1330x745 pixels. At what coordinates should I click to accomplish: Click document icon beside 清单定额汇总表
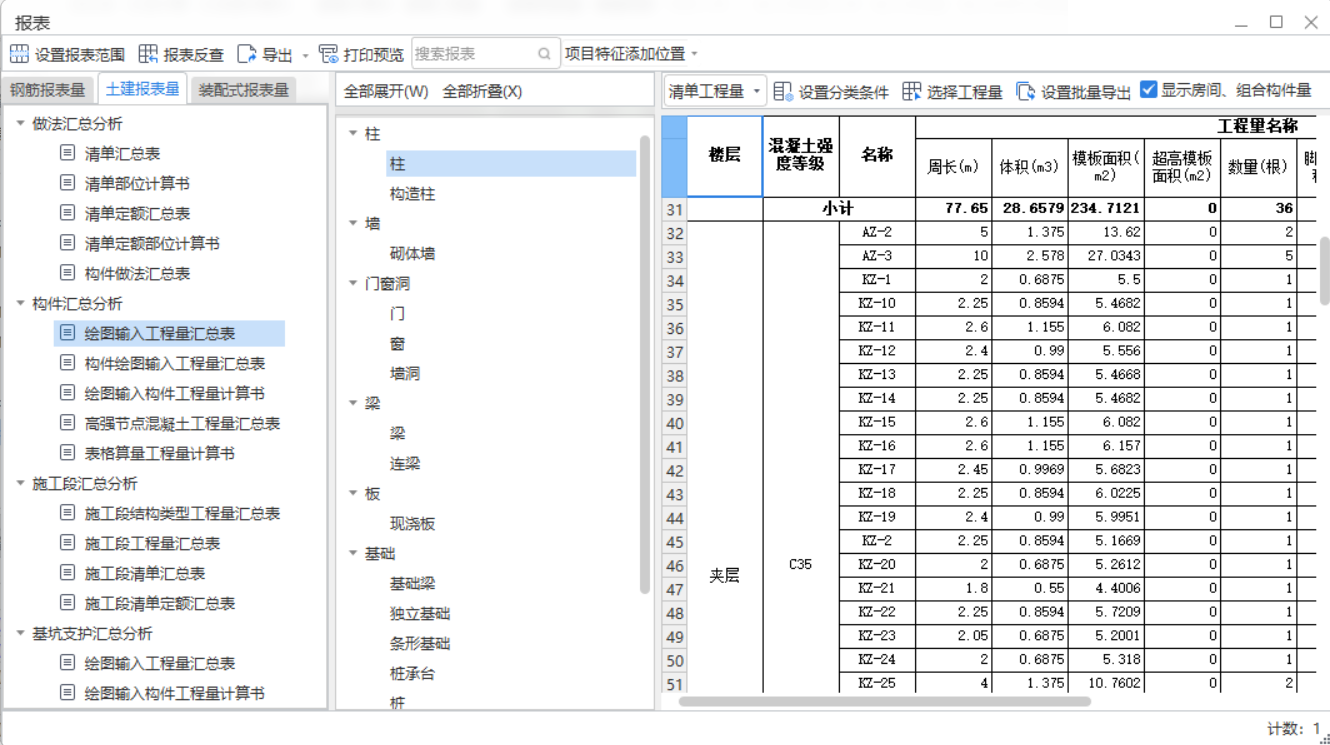click(x=67, y=213)
